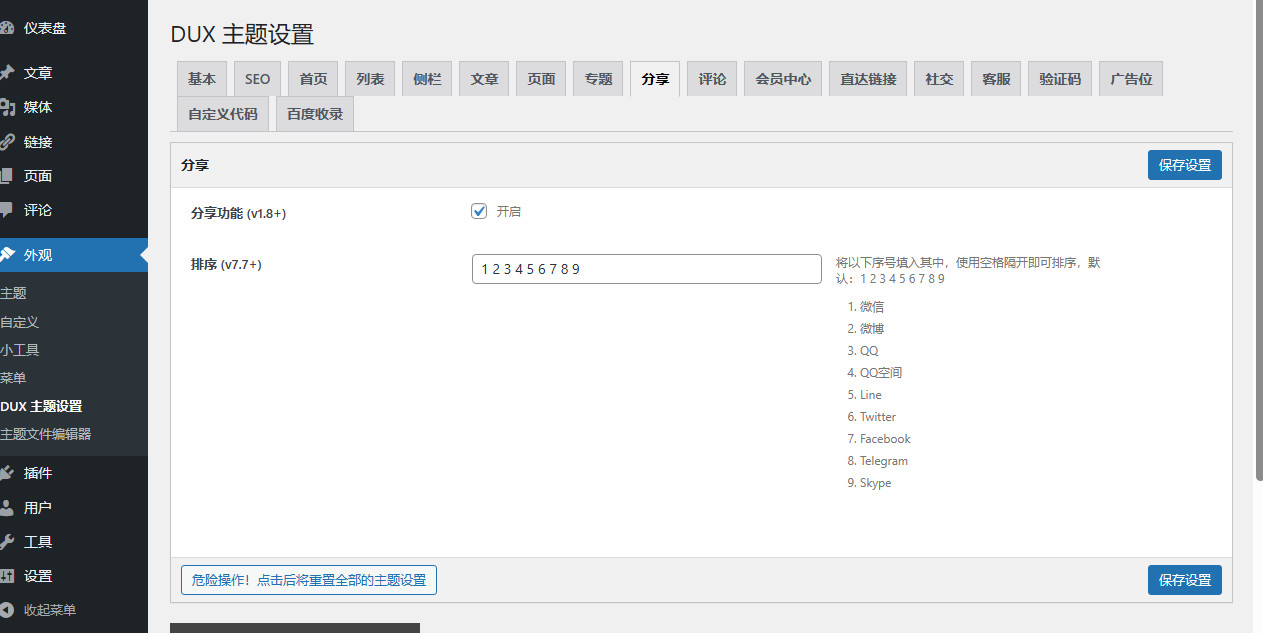Screen dimensions: 1263x633
Task: Select the 自定义代码 tab
Action: point(223,114)
